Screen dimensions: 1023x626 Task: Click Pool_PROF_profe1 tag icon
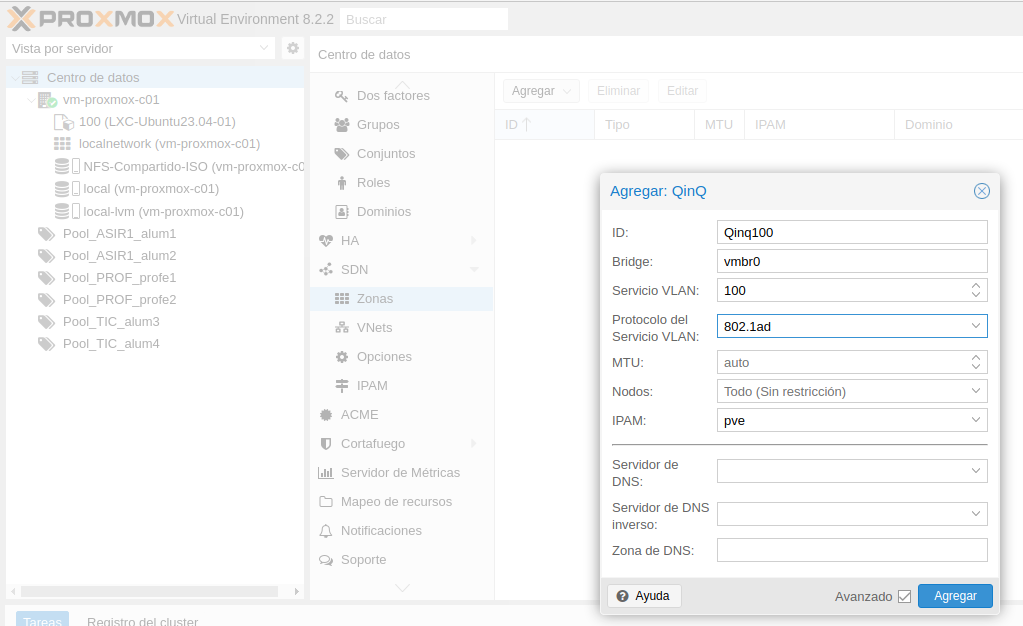[x=46, y=278]
